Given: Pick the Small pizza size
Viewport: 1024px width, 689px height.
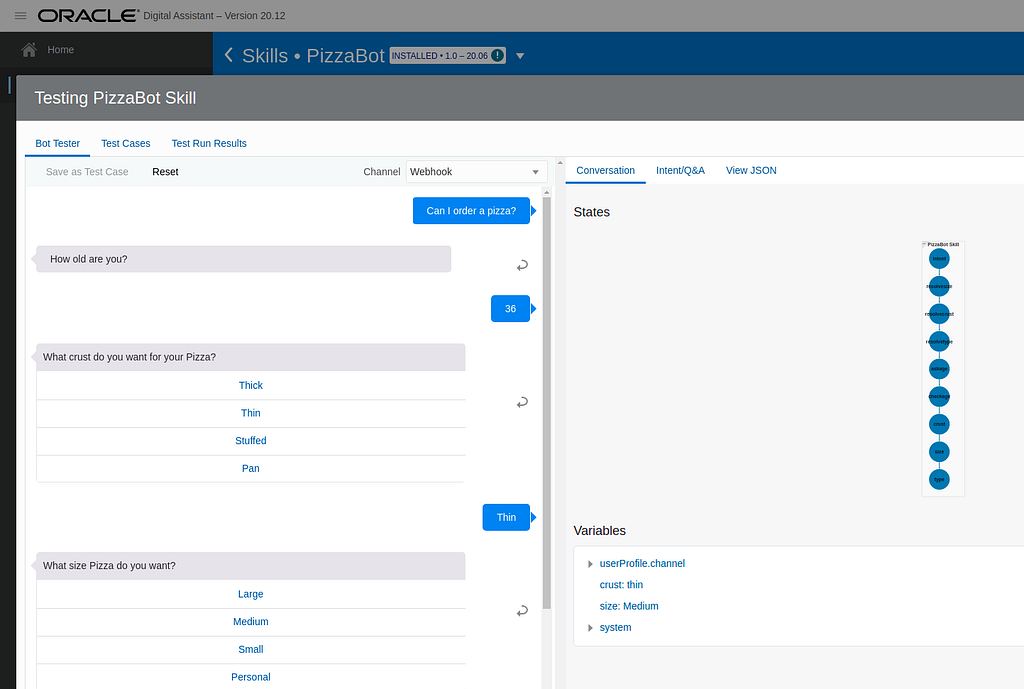Looking at the screenshot, I should point(251,649).
